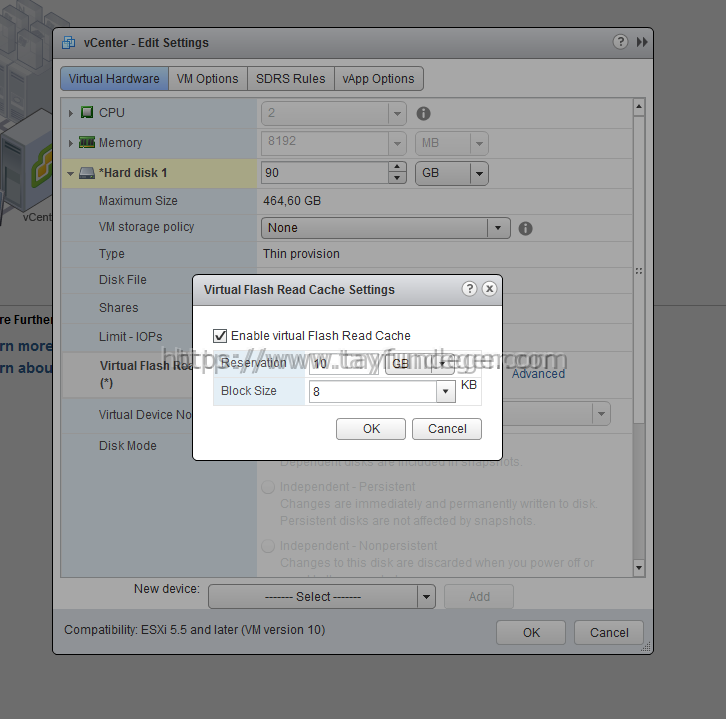Click the Add new device button
The image size is (726, 719).
pos(479,597)
